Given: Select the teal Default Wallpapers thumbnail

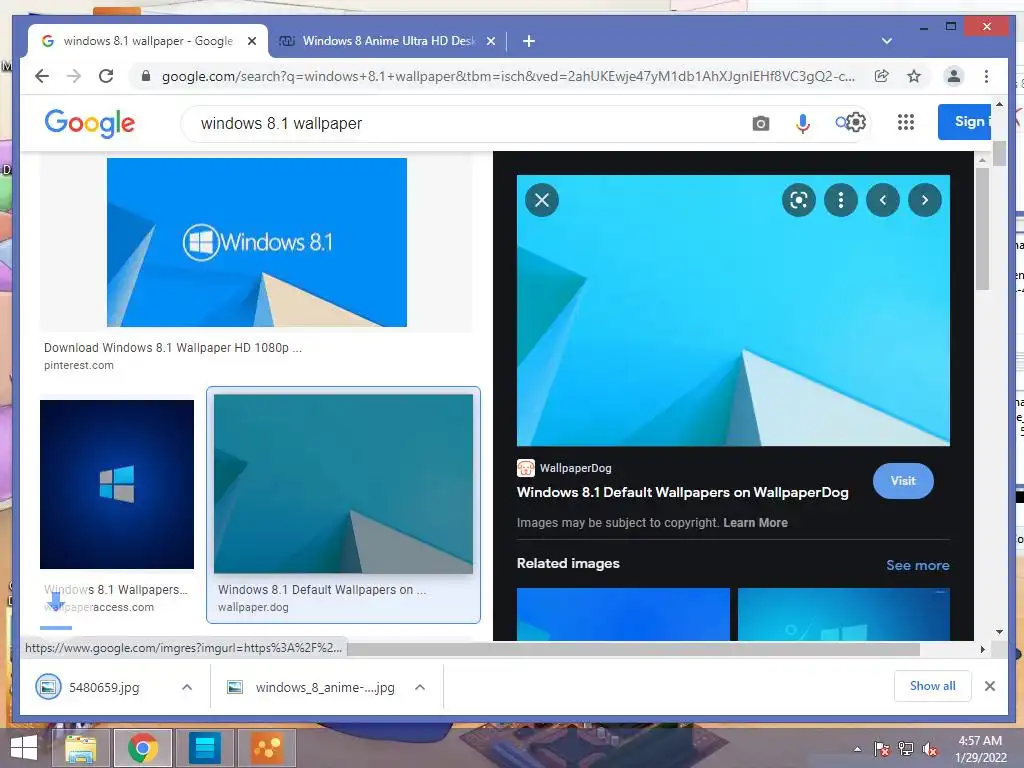Looking at the screenshot, I should click(344, 484).
